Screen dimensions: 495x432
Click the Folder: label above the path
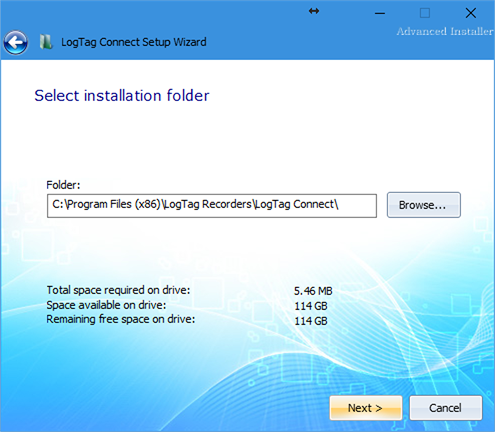coord(63,185)
